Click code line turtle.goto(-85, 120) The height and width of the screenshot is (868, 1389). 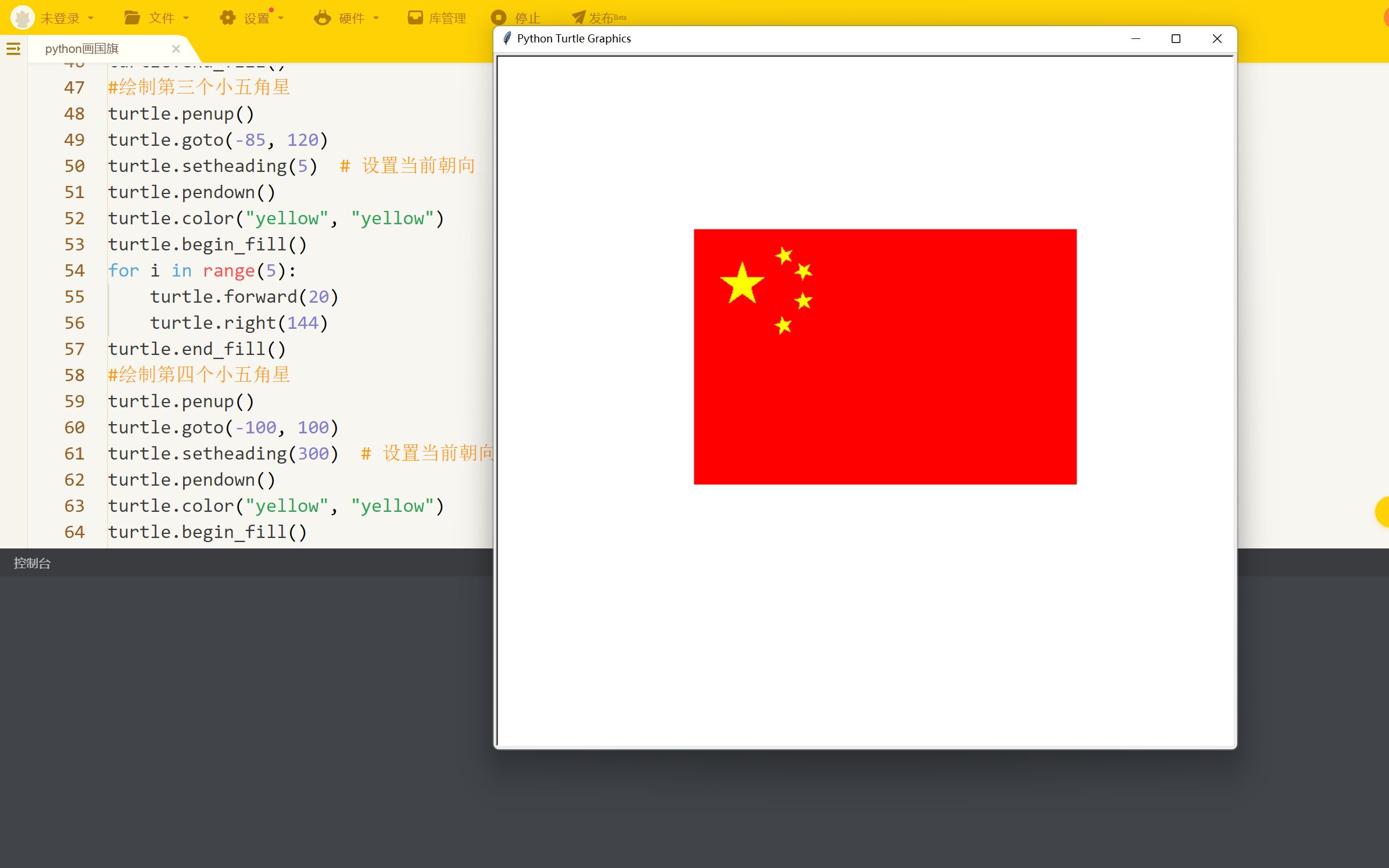pyautogui.click(x=219, y=140)
